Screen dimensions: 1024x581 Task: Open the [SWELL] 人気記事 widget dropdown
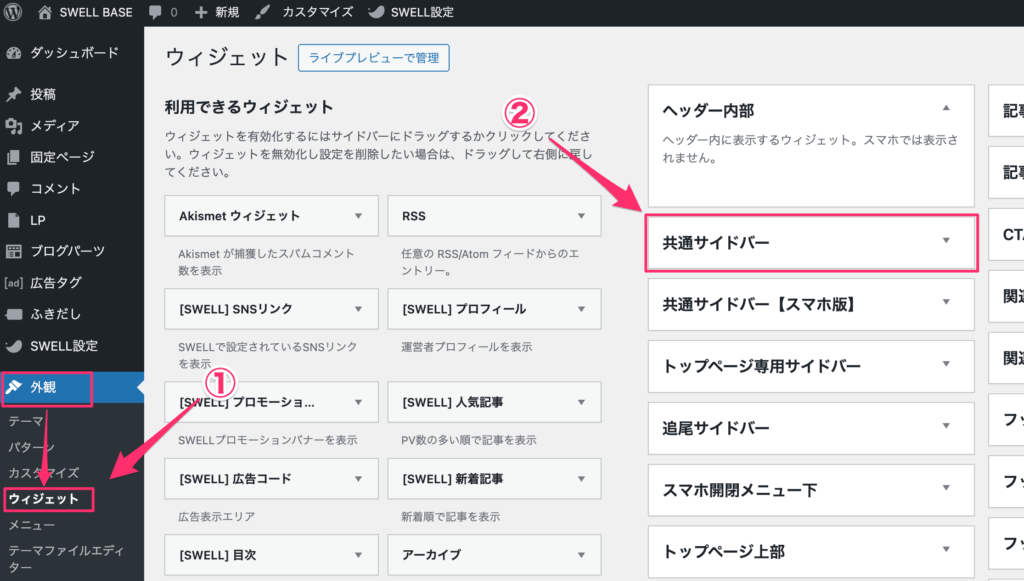tap(582, 402)
